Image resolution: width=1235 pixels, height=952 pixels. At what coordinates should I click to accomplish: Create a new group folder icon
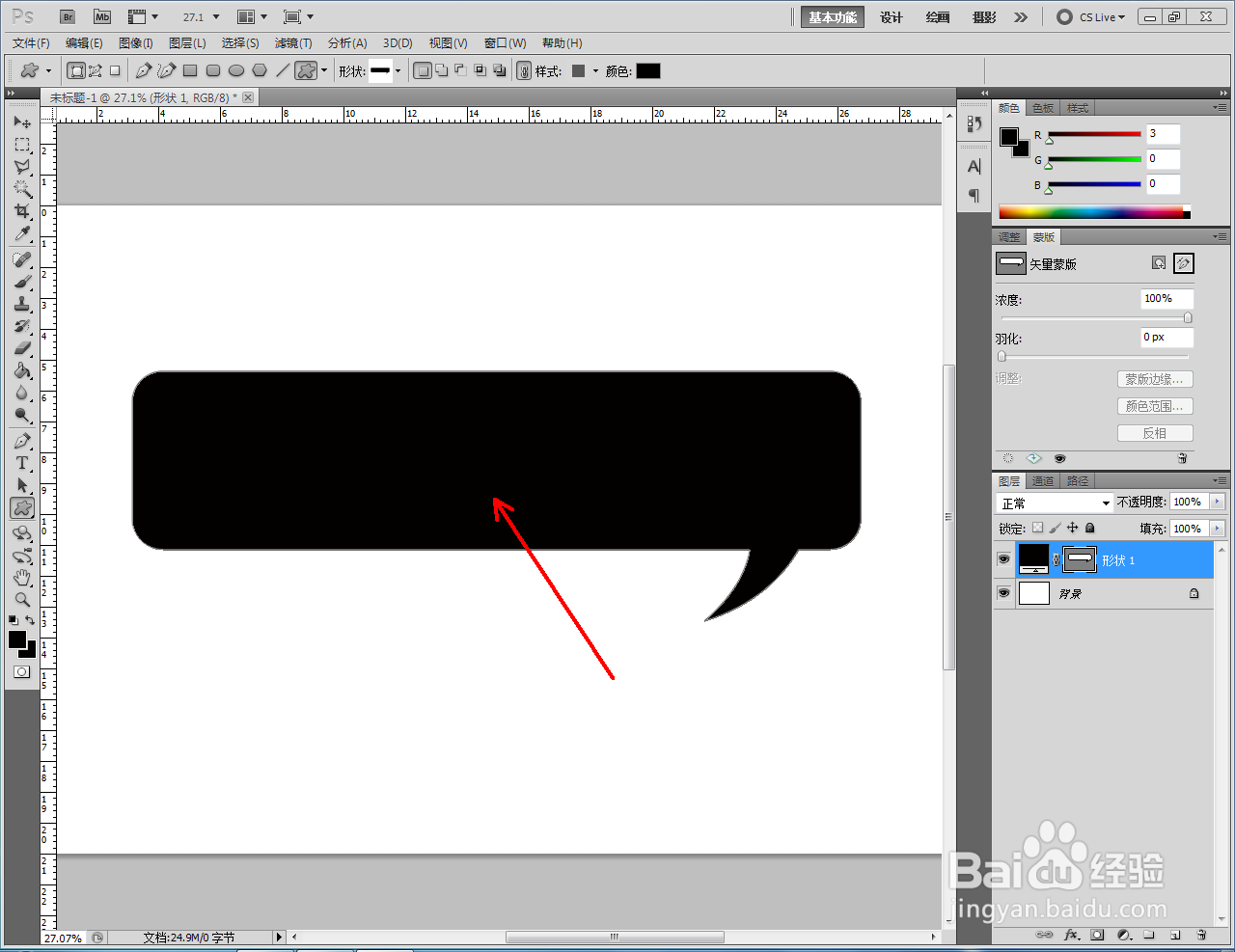[1149, 935]
